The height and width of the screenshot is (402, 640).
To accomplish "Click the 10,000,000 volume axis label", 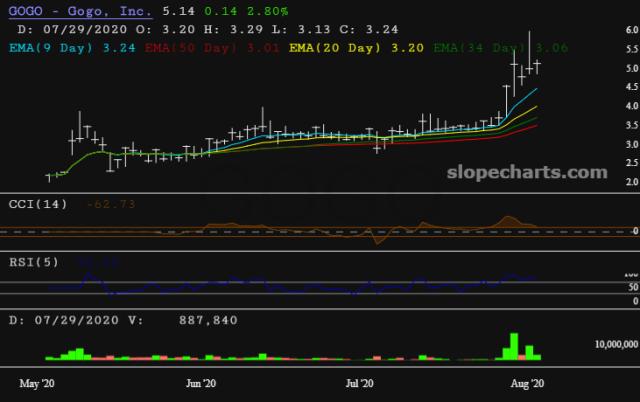I will [x=616, y=344].
